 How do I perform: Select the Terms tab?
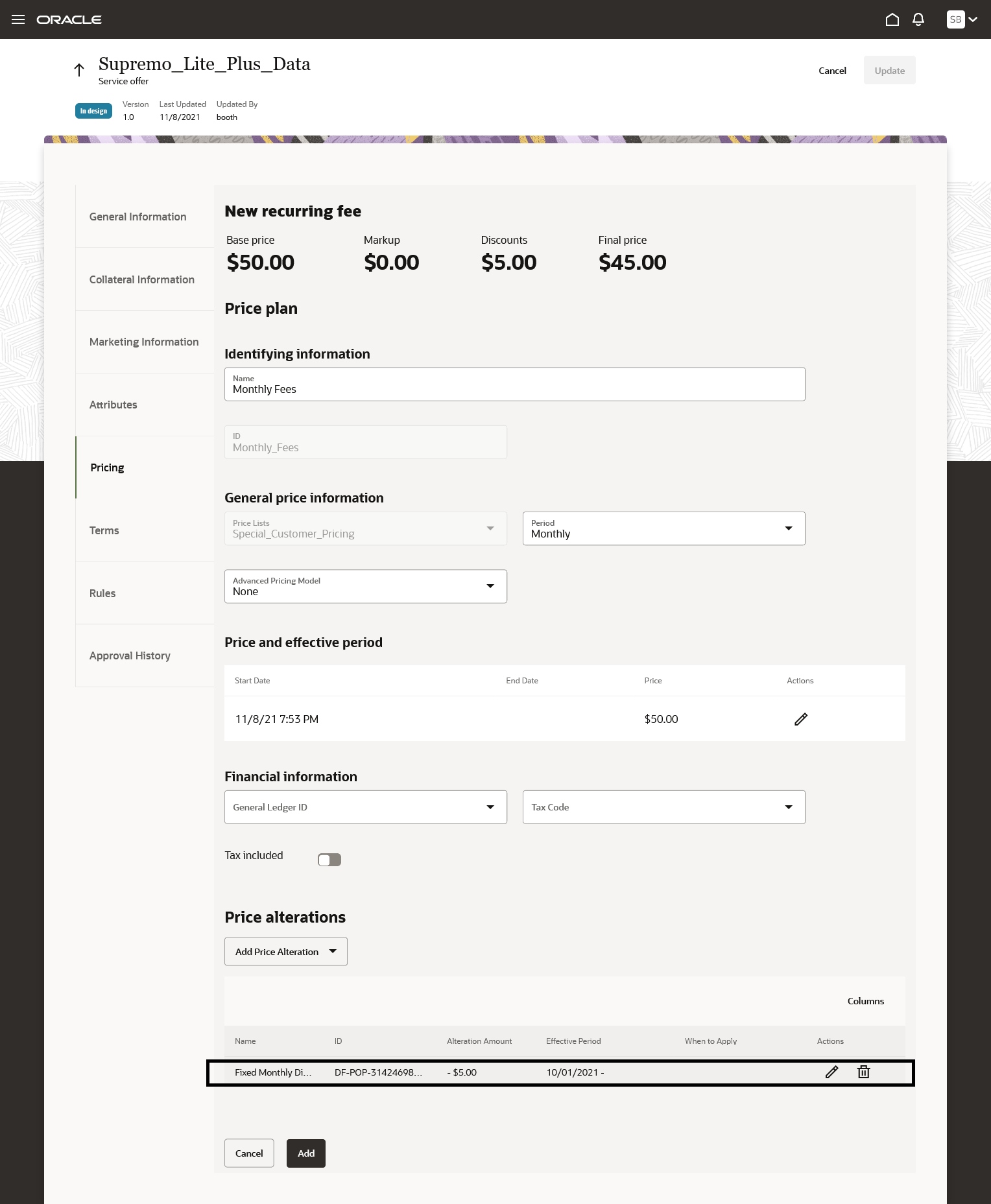pyautogui.click(x=104, y=530)
